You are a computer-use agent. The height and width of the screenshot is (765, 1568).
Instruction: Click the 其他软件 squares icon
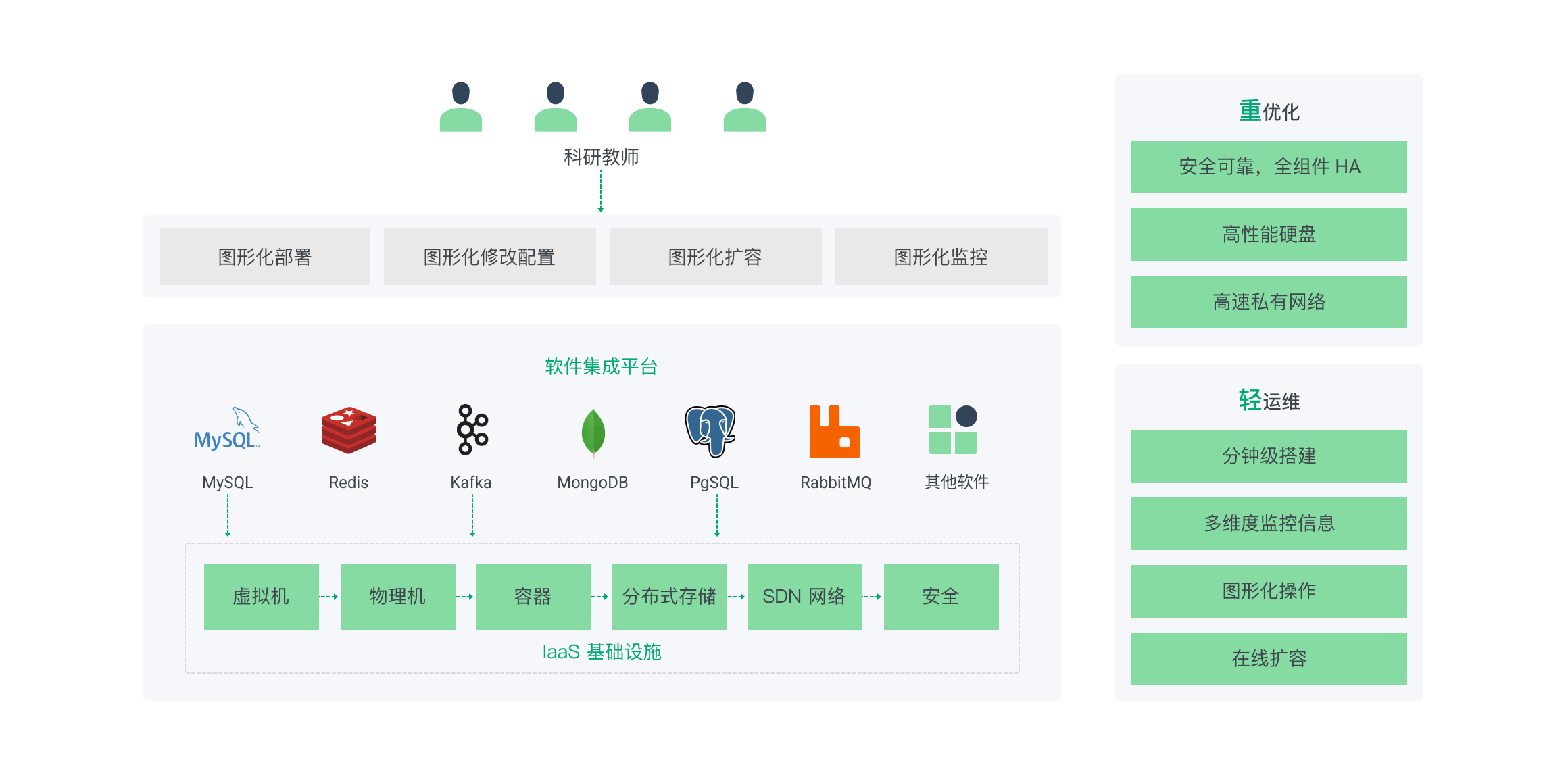pyautogui.click(x=953, y=430)
